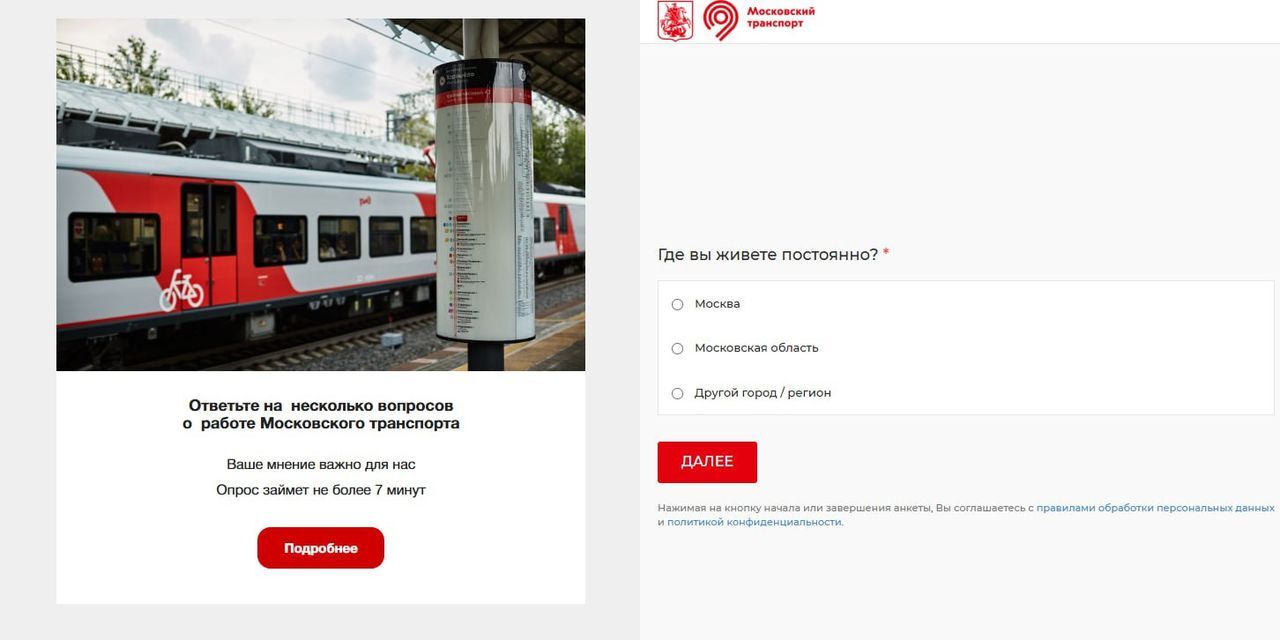
Task: Select the 'Московская область' radio button
Action: tap(677, 348)
